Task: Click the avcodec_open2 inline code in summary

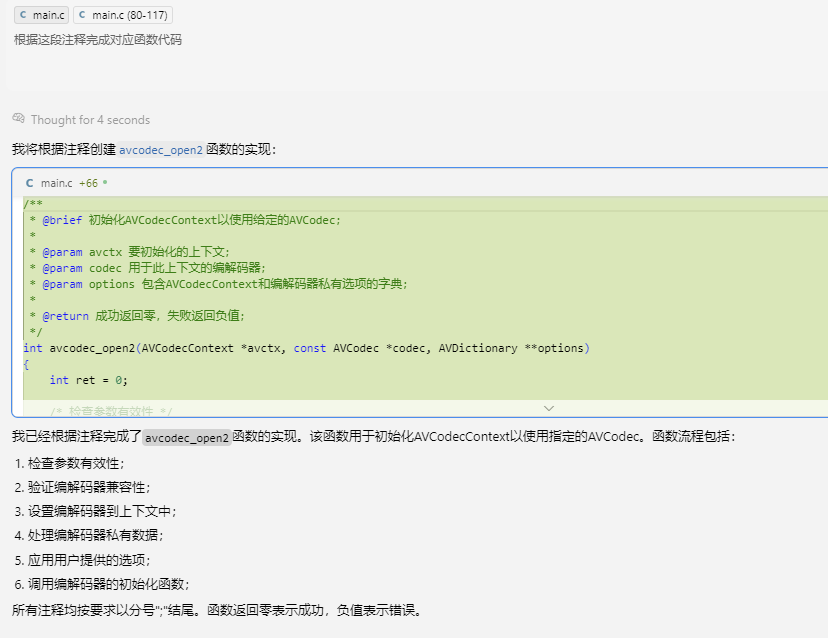Action: (187, 438)
